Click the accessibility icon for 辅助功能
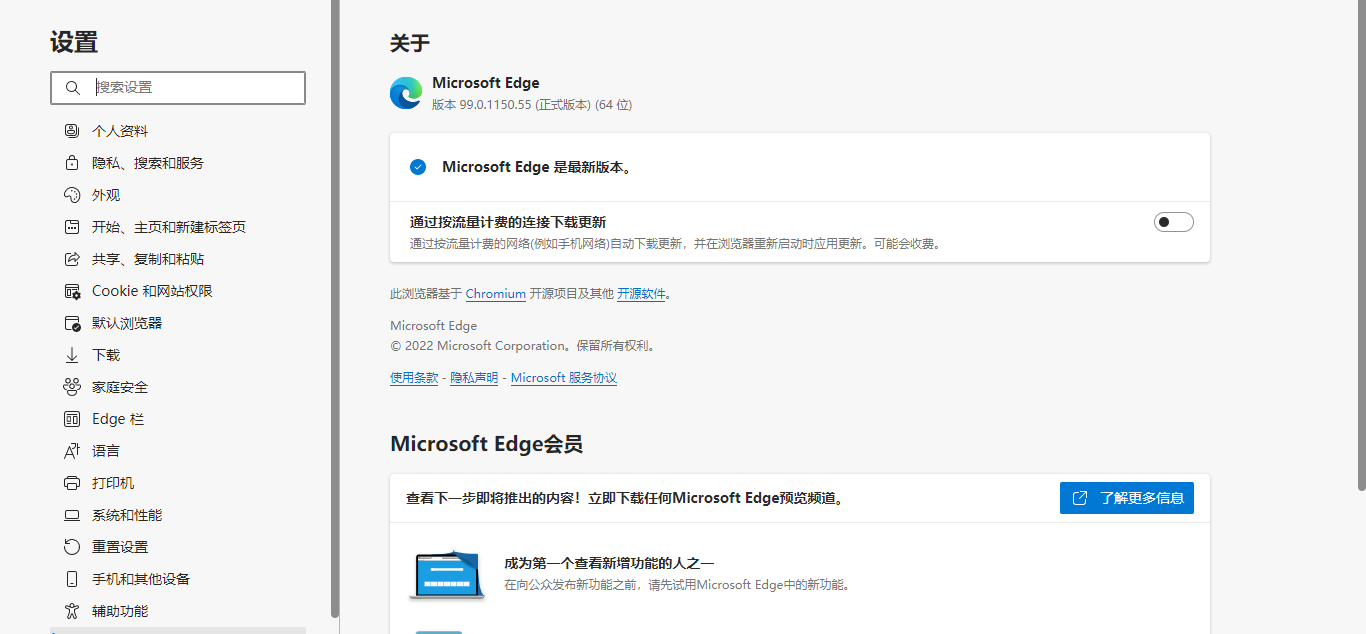This screenshot has width=1366, height=634. coord(72,611)
